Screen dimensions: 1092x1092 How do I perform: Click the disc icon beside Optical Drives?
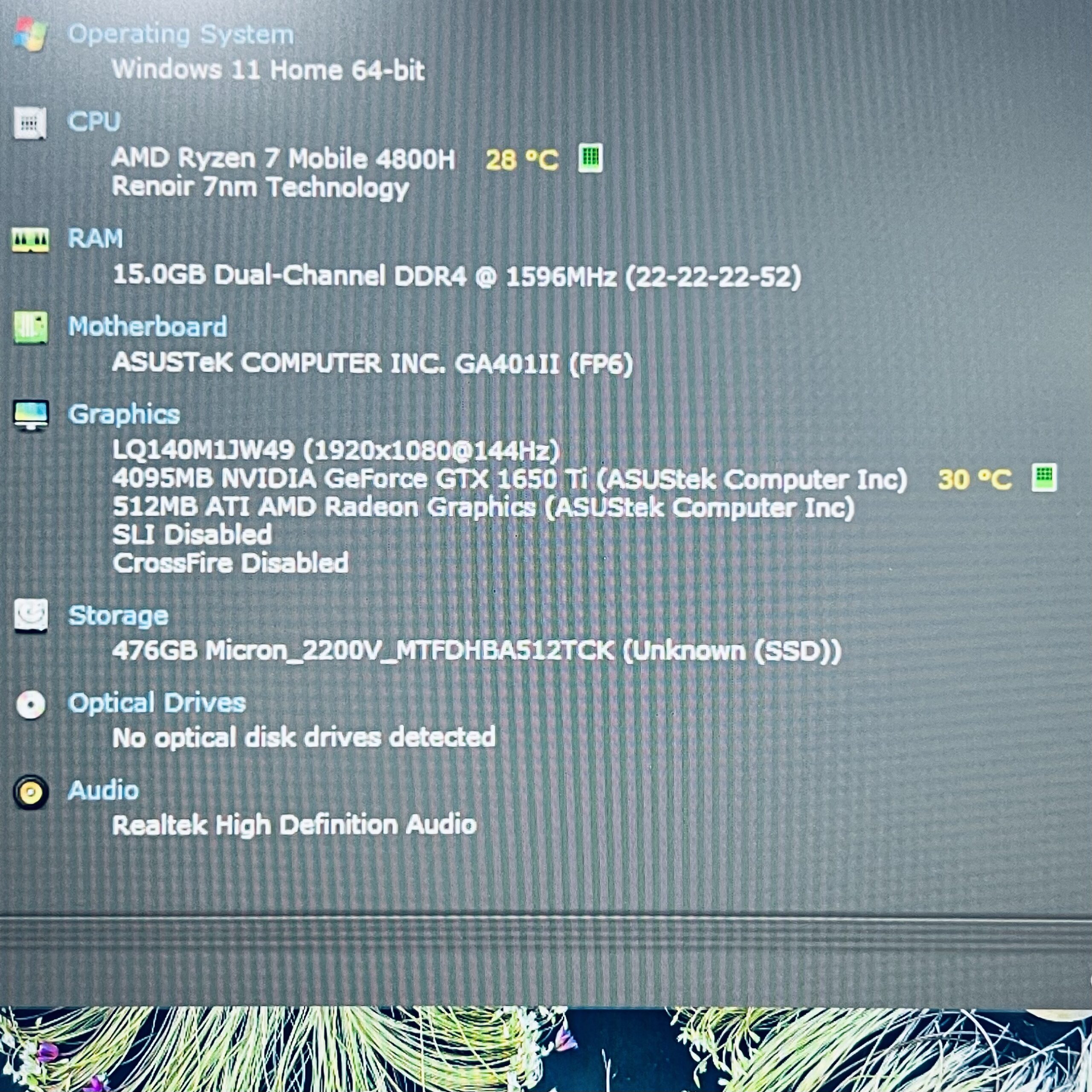coord(31,705)
